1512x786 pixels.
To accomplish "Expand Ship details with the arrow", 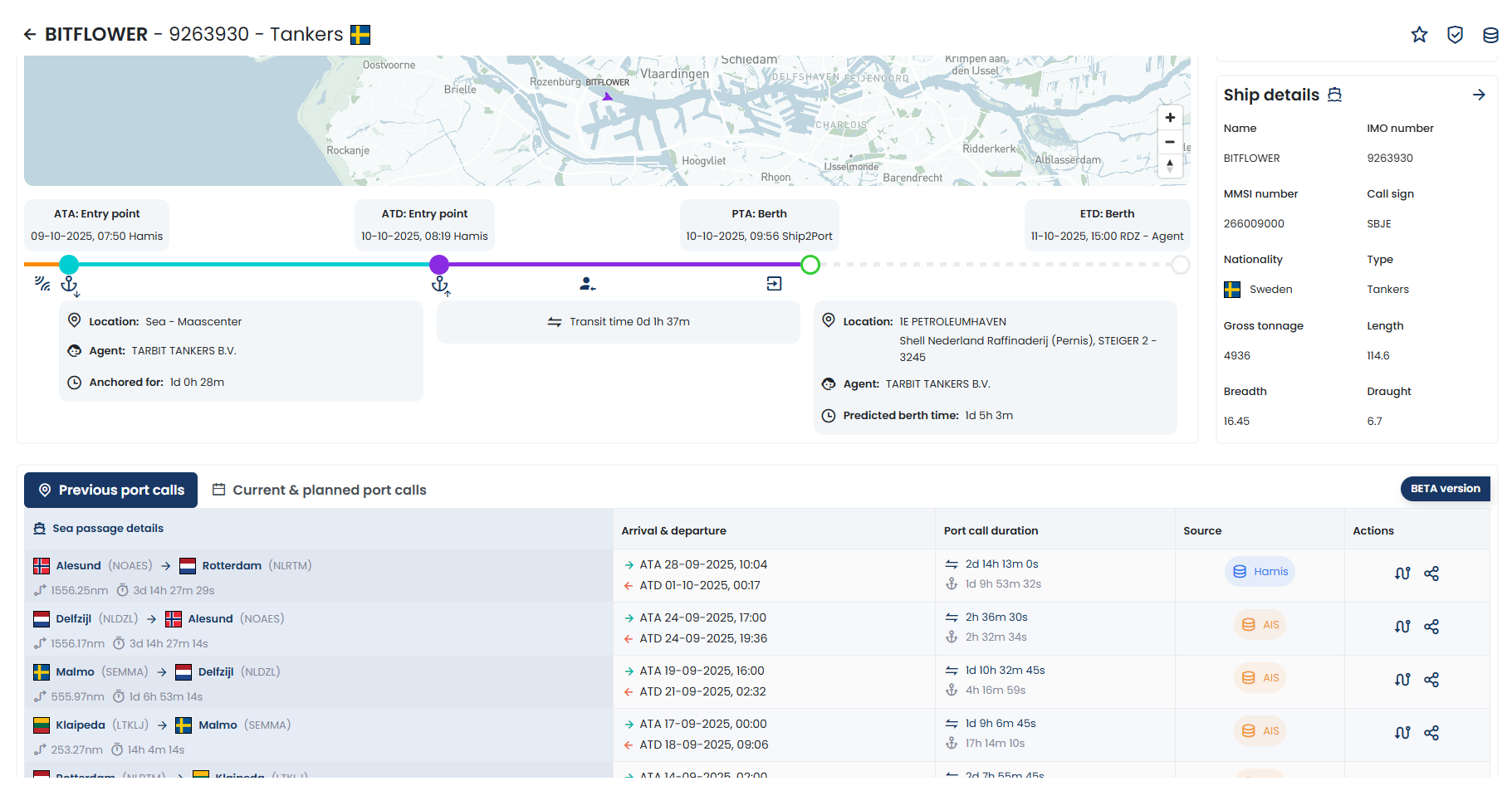I will [1479, 95].
